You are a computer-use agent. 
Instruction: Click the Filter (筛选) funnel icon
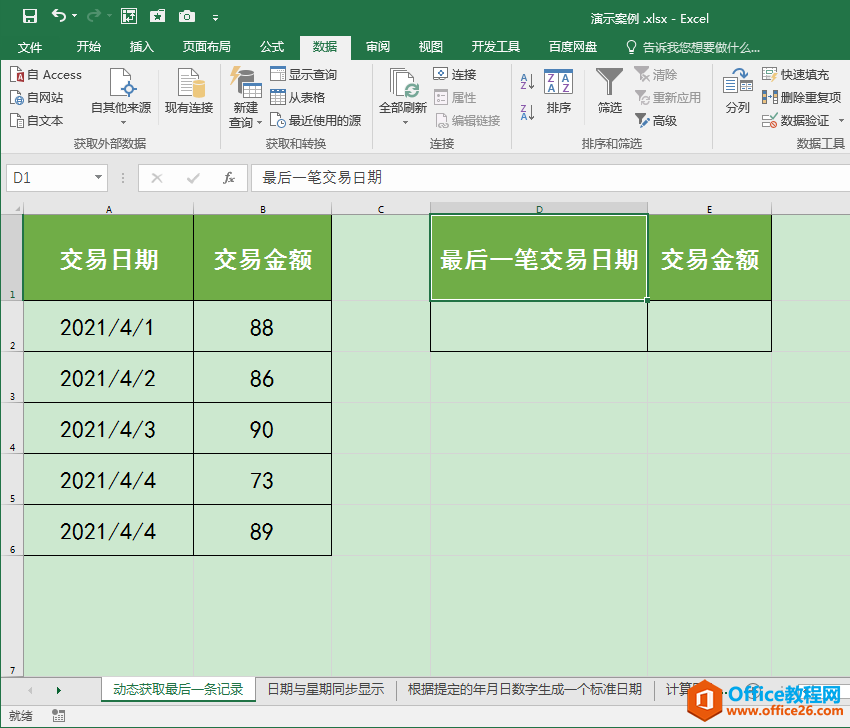(x=609, y=83)
